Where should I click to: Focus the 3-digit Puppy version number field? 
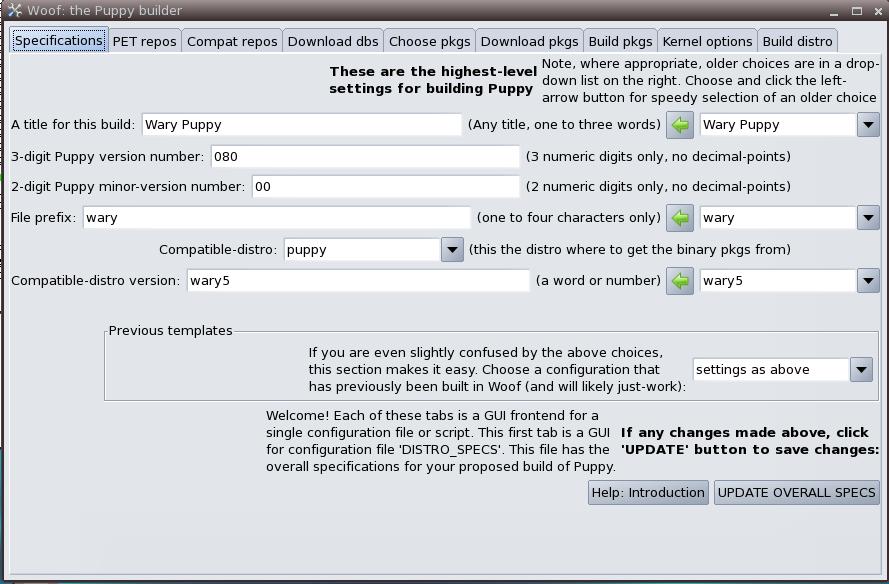click(x=364, y=157)
